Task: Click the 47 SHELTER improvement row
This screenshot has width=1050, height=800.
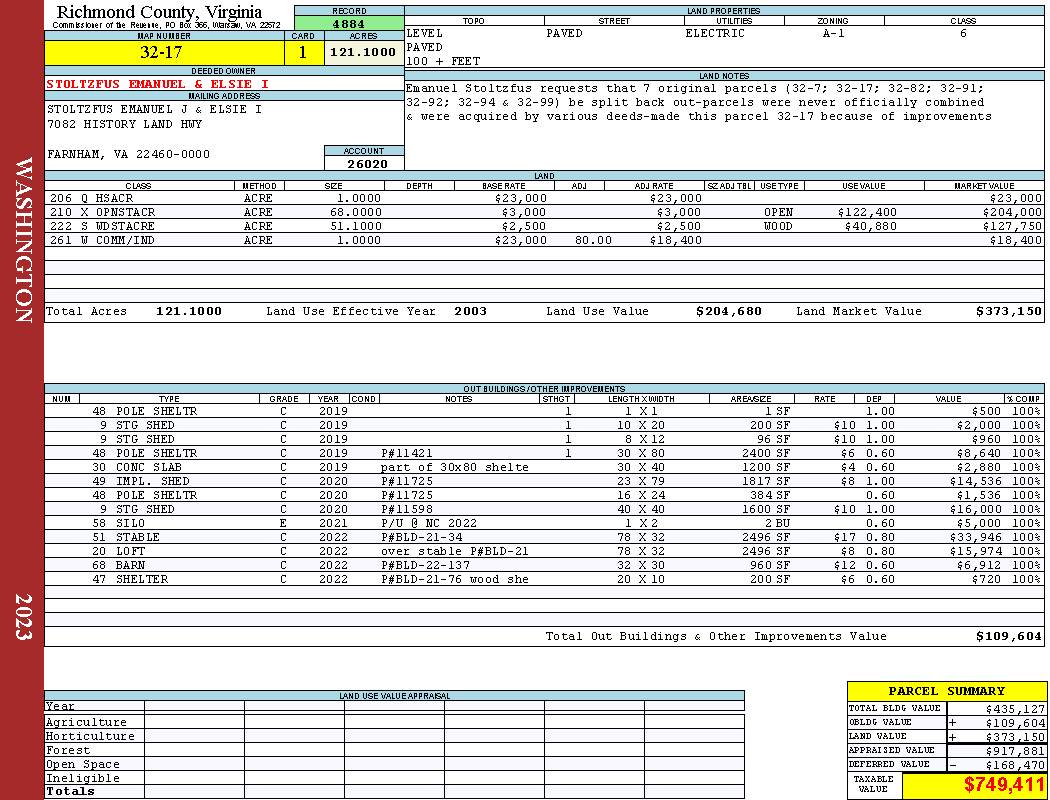Action: [x=544, y=579]
